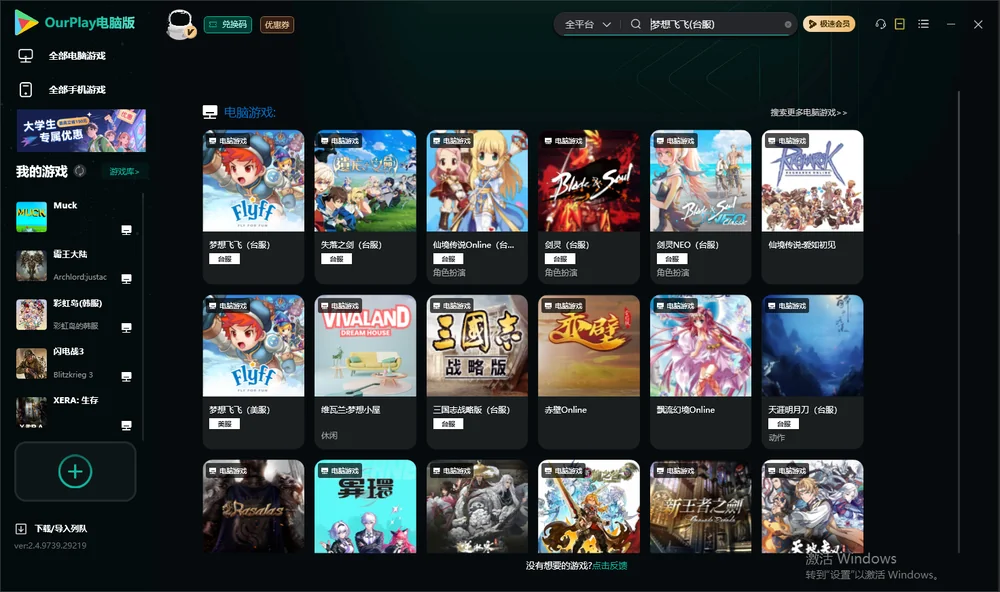Click the OurPlay logo in the header
Image resolution: width=1000 pixels, height=592 pixels.
75,23
